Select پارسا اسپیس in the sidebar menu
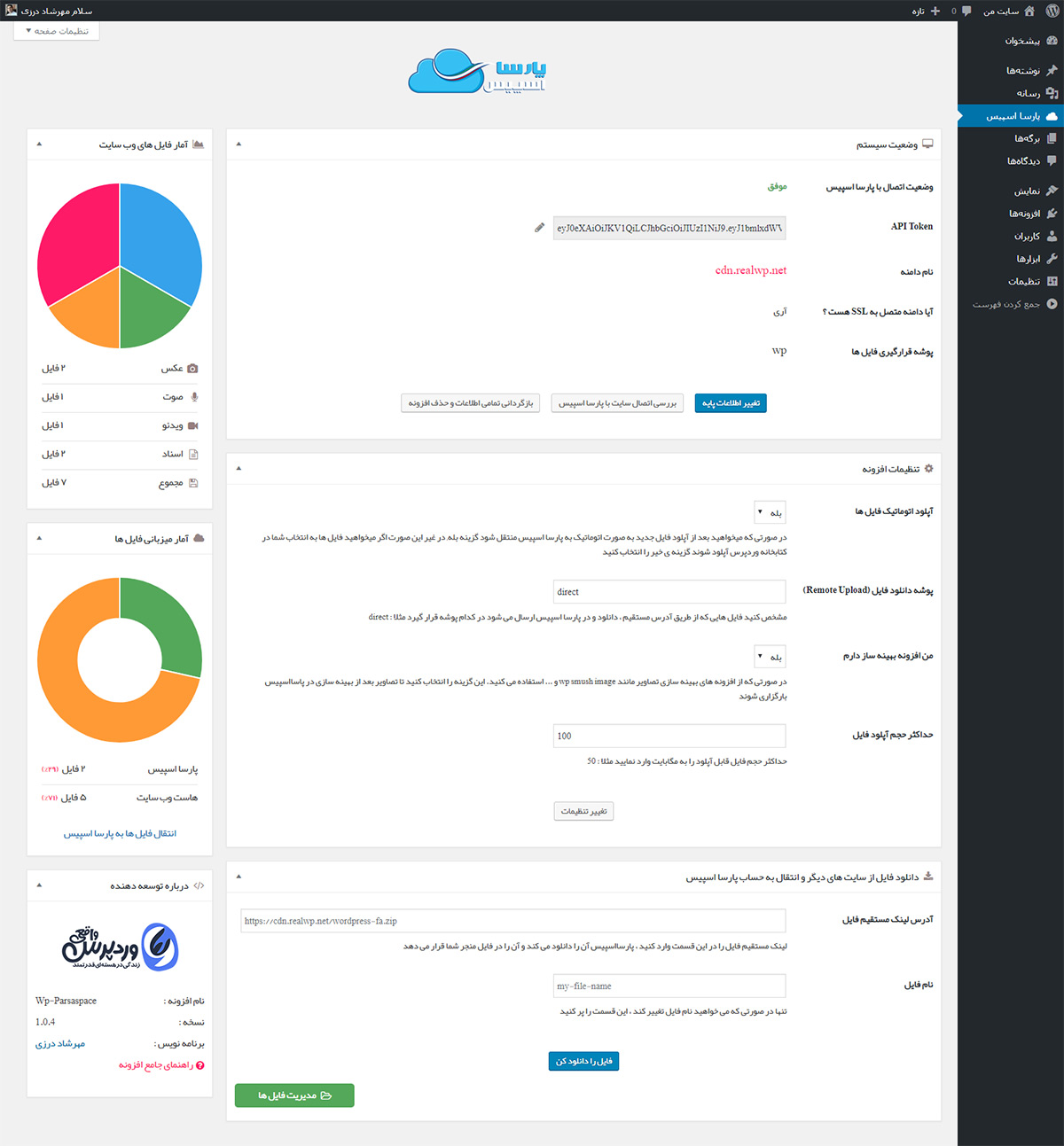1064x1146 pixels. [x=1011, y=116]
